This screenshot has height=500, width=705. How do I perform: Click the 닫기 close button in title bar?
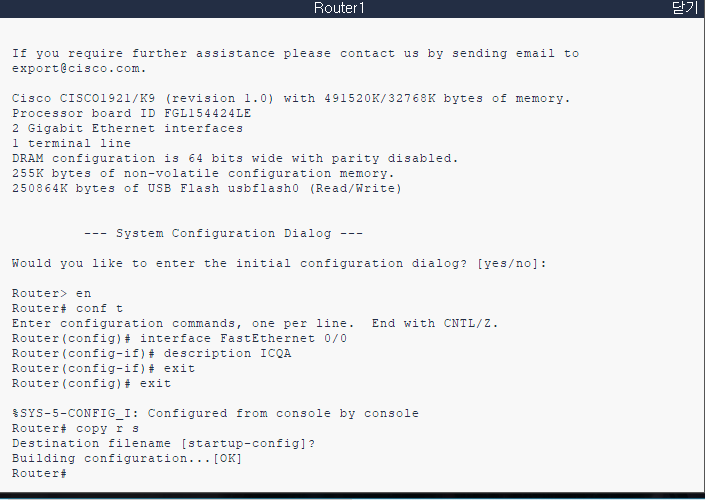click(x=685, y=8)
